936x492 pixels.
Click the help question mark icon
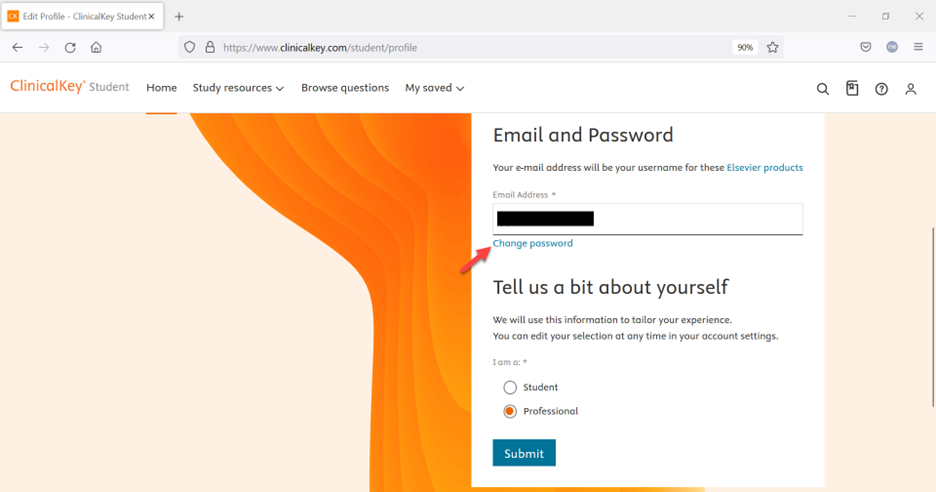(881, 89)
